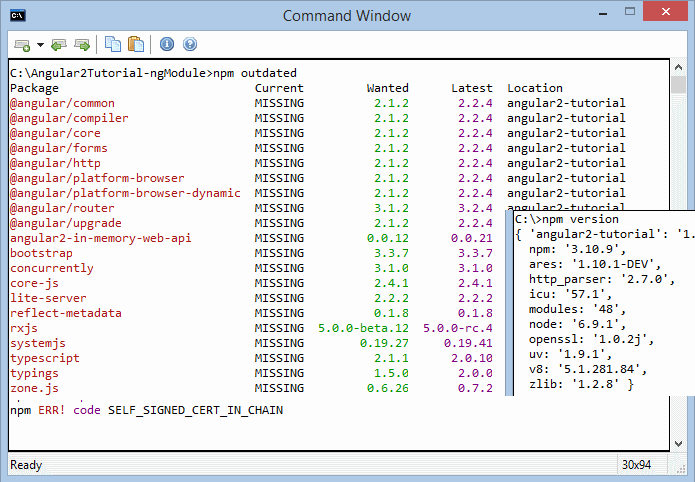Click the 'concurrently' package name
695x482 pixels.
click(52, 268)
